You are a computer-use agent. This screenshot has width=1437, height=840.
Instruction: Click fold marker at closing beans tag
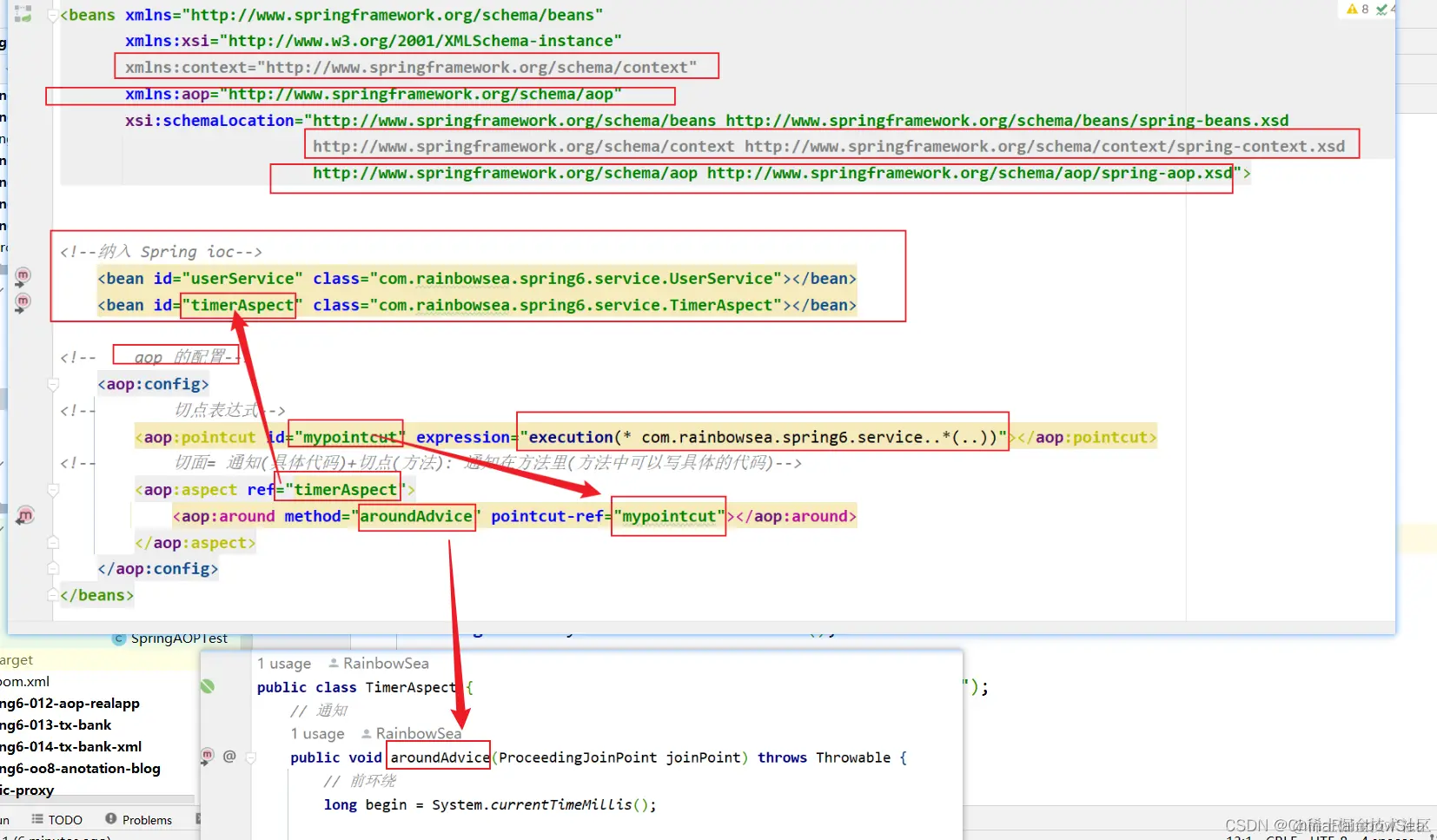point(53,596)
